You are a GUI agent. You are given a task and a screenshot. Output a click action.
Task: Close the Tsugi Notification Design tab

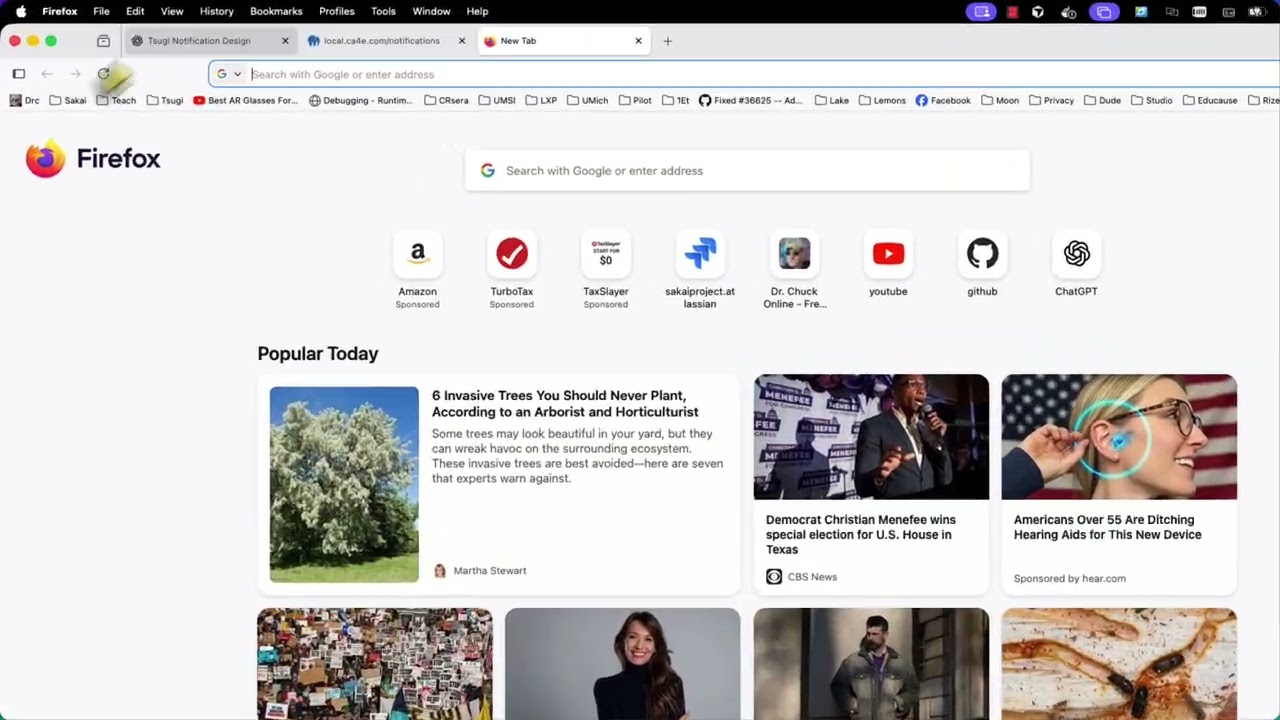click(x=285, y=41)
